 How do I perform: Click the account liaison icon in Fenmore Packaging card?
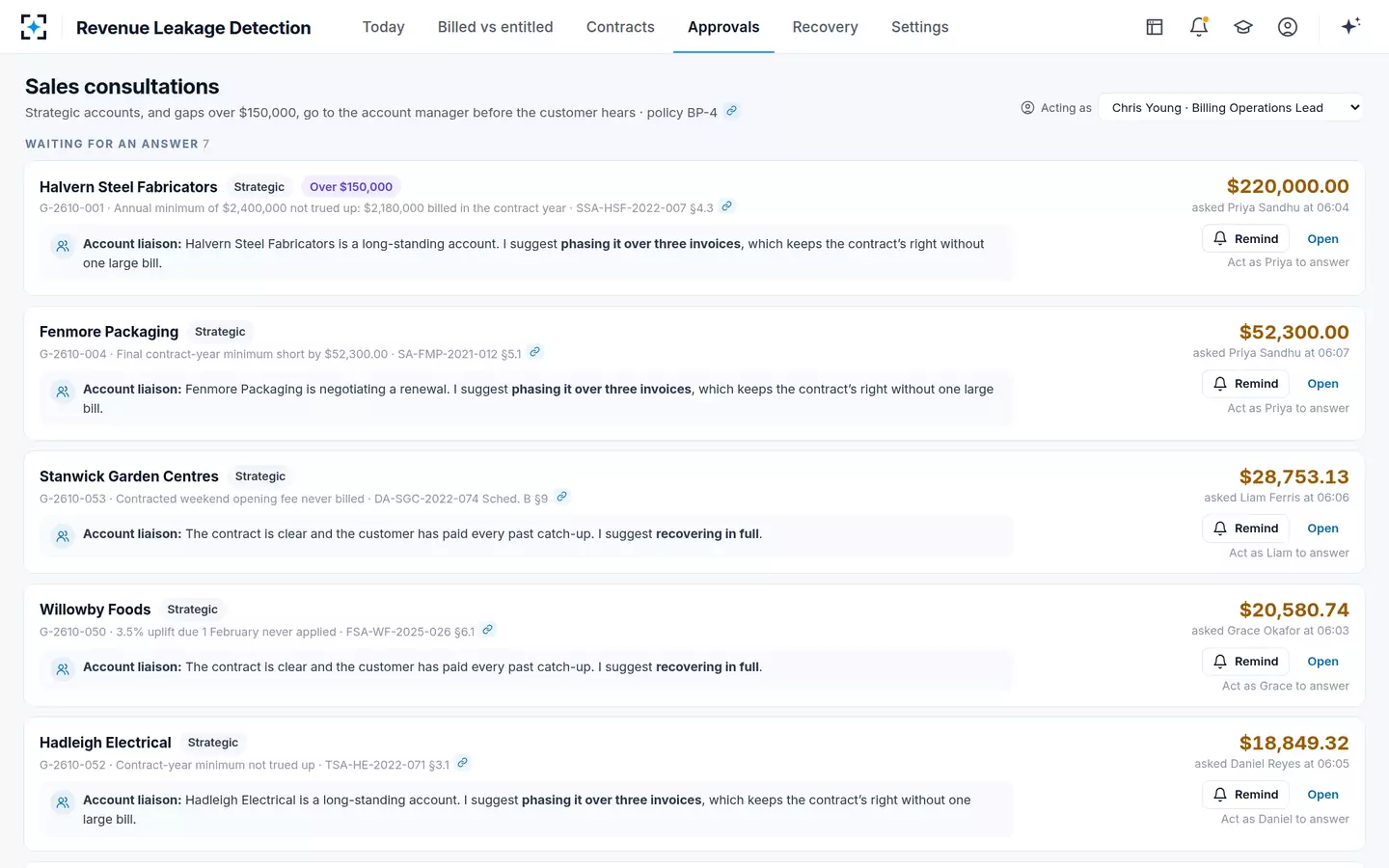pos(63,392)
